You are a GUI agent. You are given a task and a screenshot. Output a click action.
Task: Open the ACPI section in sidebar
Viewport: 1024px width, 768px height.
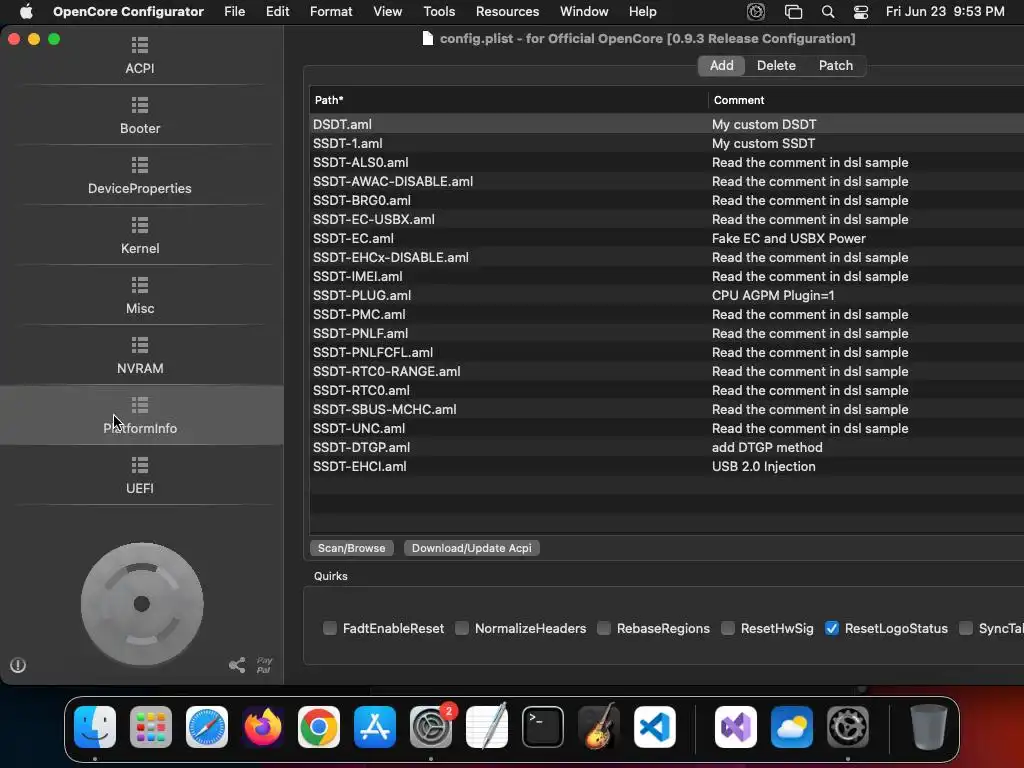(x=140, y=56)
